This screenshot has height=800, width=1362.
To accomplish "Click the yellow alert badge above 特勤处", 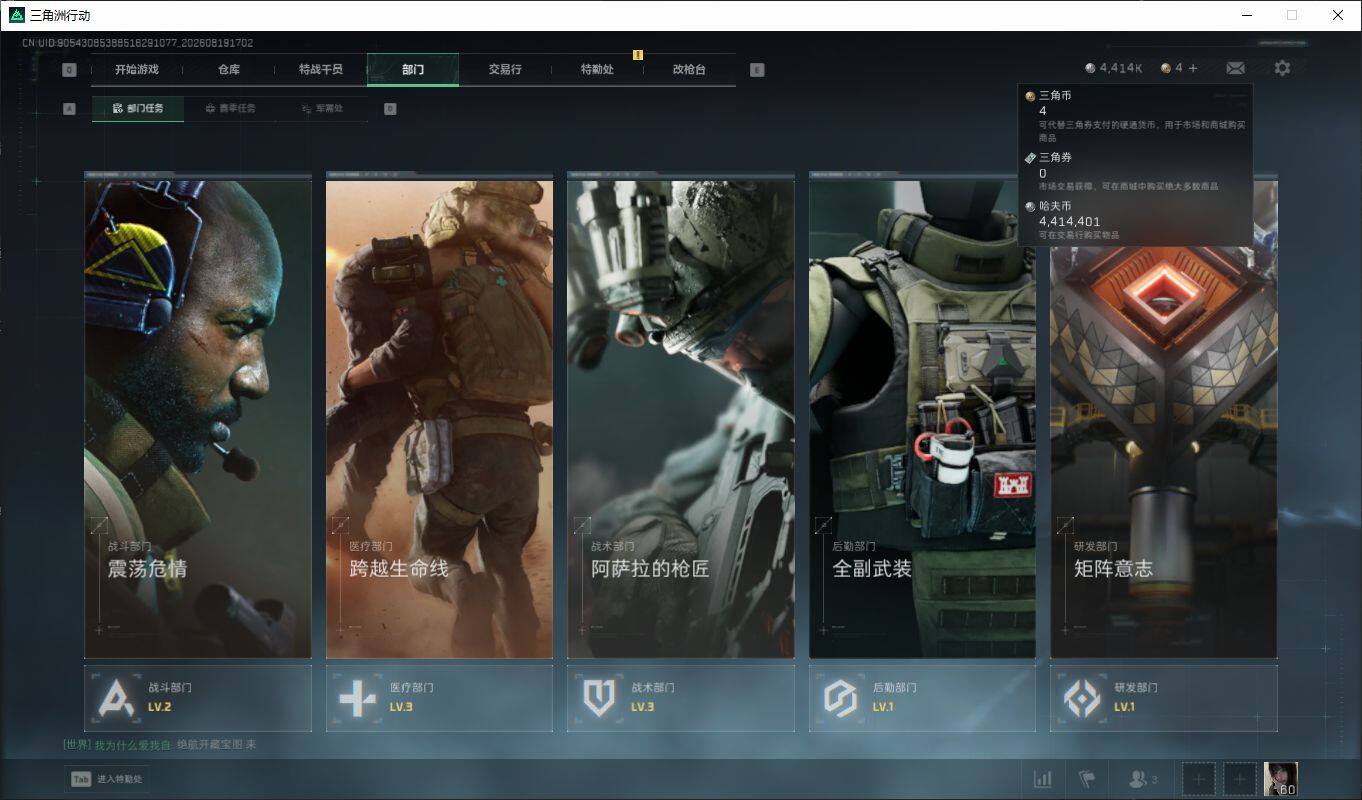I will [638, 55].
